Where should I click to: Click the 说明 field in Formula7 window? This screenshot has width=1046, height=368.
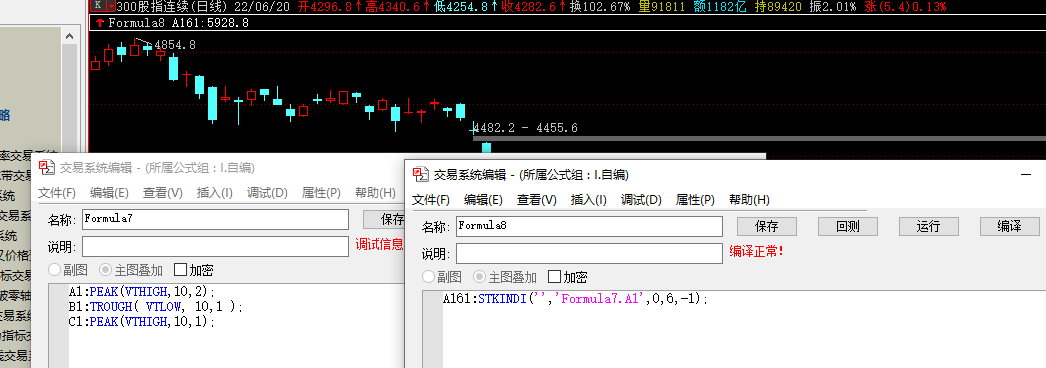(215, 246)
